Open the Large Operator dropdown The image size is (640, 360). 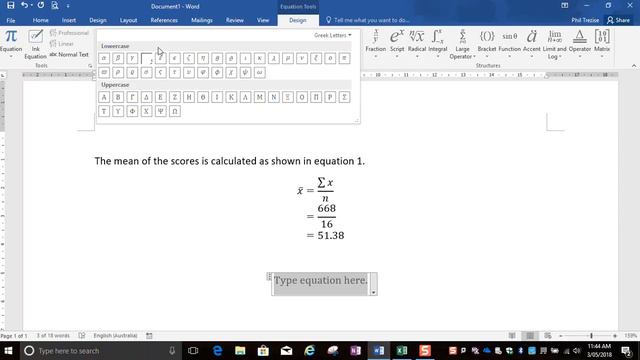462,44
